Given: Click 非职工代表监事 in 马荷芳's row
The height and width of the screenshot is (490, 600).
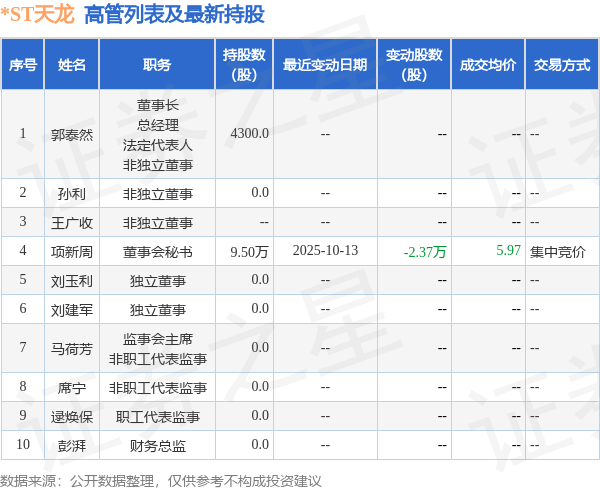Looking at the screenshot, I should click(158, 359).
